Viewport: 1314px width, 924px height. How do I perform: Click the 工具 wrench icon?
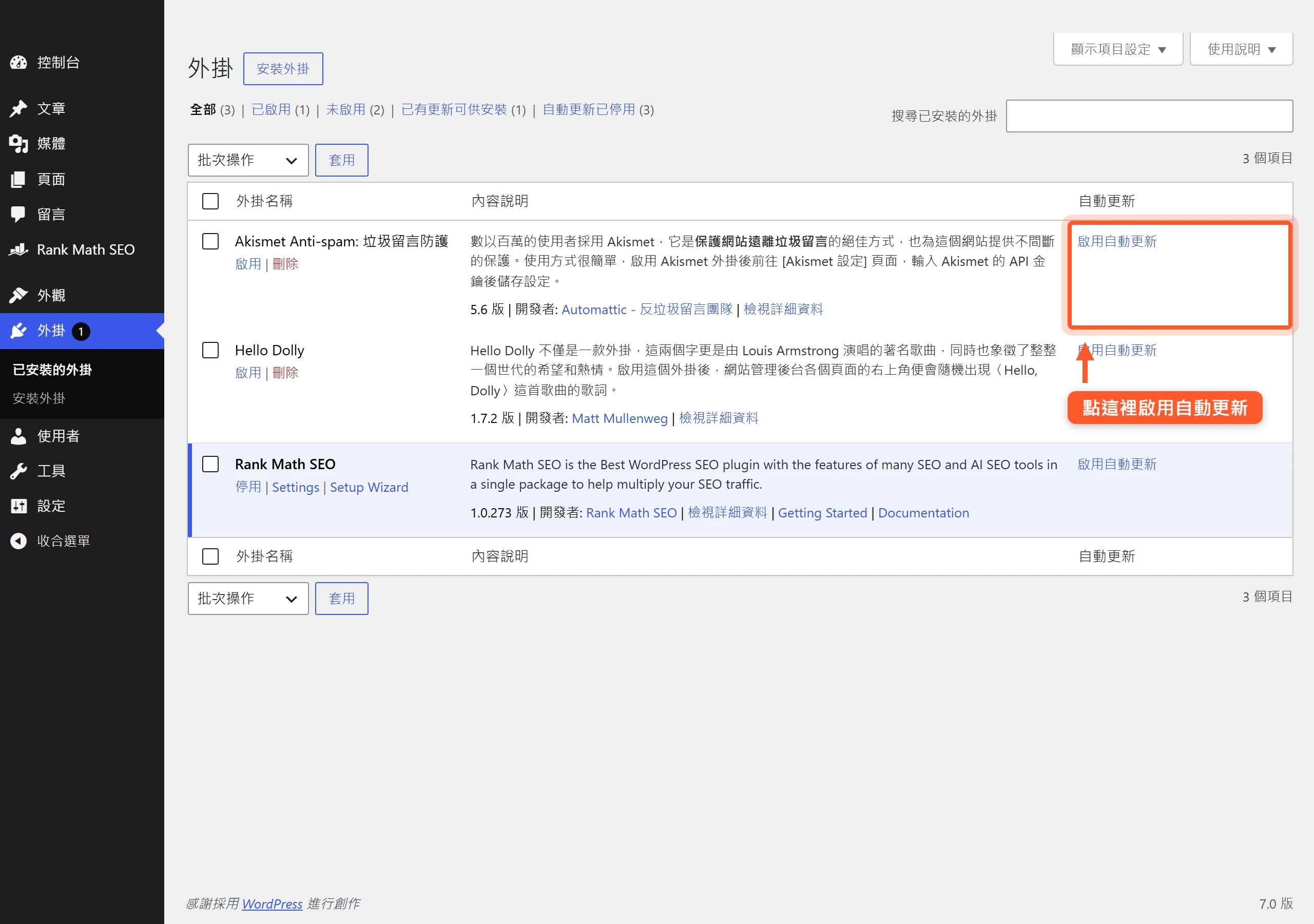[x=18, y=471]
